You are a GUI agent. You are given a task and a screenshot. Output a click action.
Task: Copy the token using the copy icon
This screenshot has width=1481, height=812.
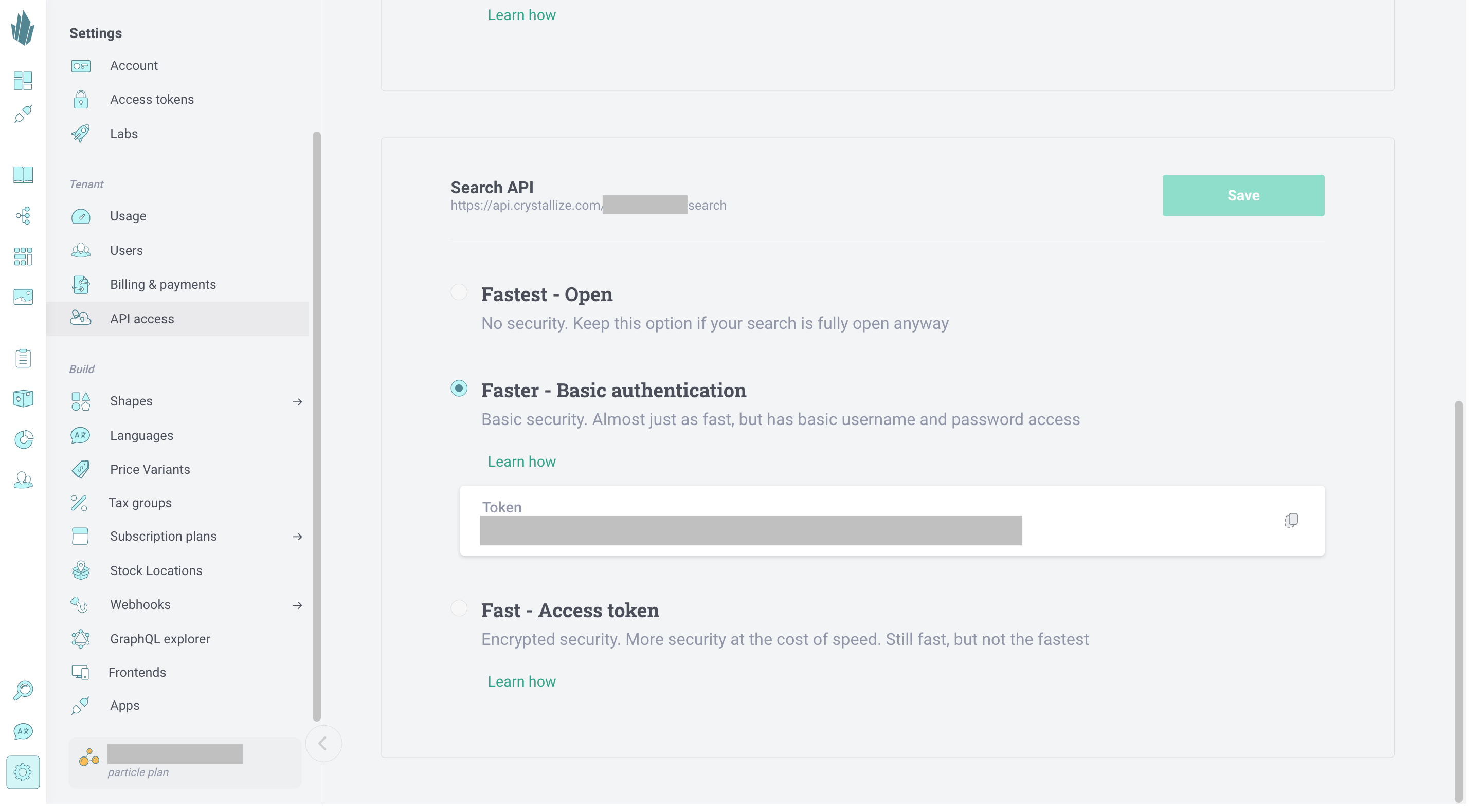(x=1291, y=520)
